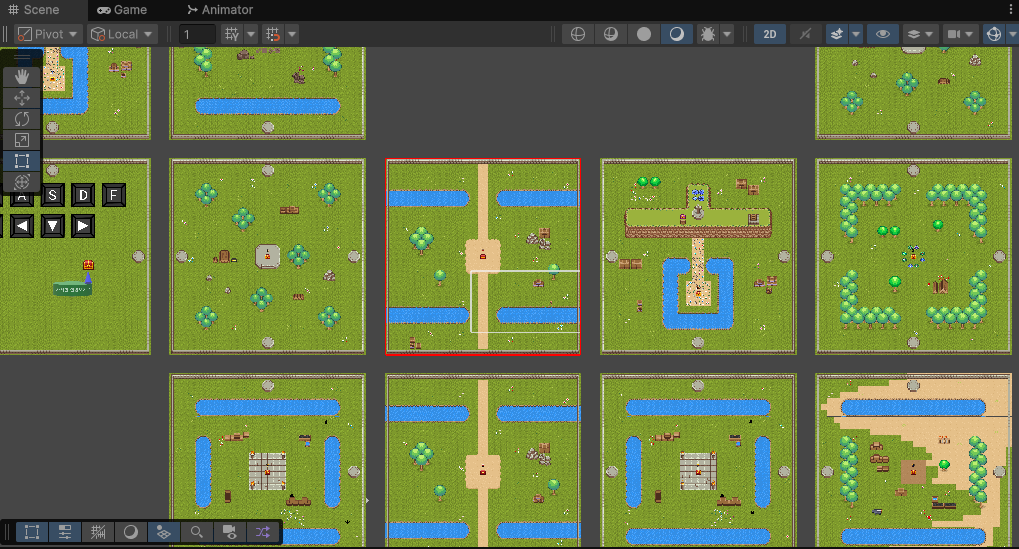Select the Rotate tool
Viewport: 1019px width, 549px height.
[22, 119]
